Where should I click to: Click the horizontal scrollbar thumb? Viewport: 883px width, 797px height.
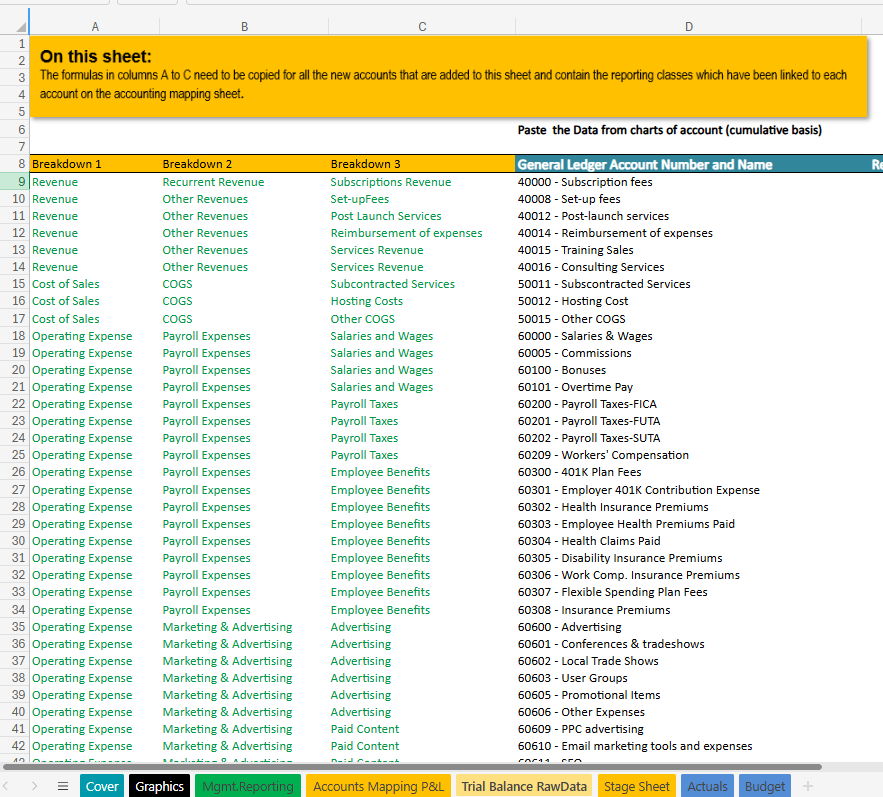pos(412,767)
